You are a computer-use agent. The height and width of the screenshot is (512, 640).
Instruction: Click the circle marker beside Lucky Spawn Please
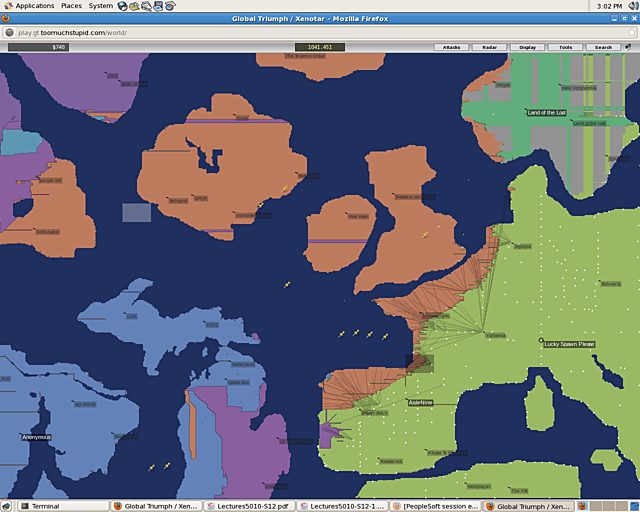(x=541, y=340)
